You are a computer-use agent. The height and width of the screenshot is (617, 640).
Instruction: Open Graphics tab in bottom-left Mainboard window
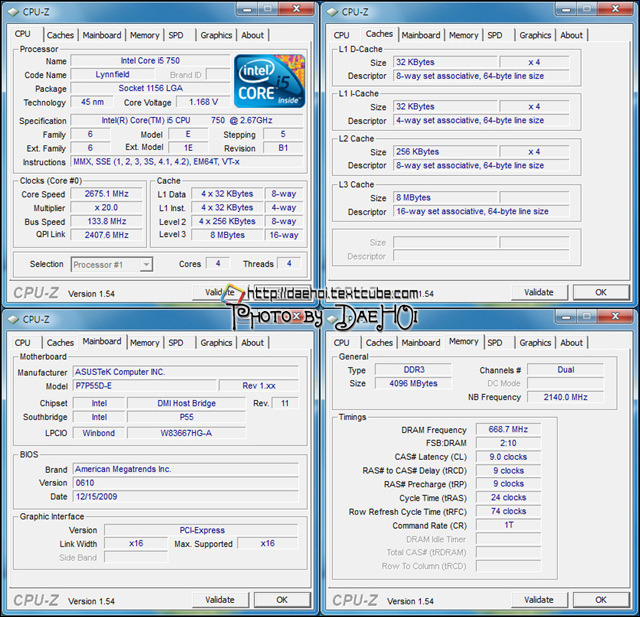[x=216, y=343]
